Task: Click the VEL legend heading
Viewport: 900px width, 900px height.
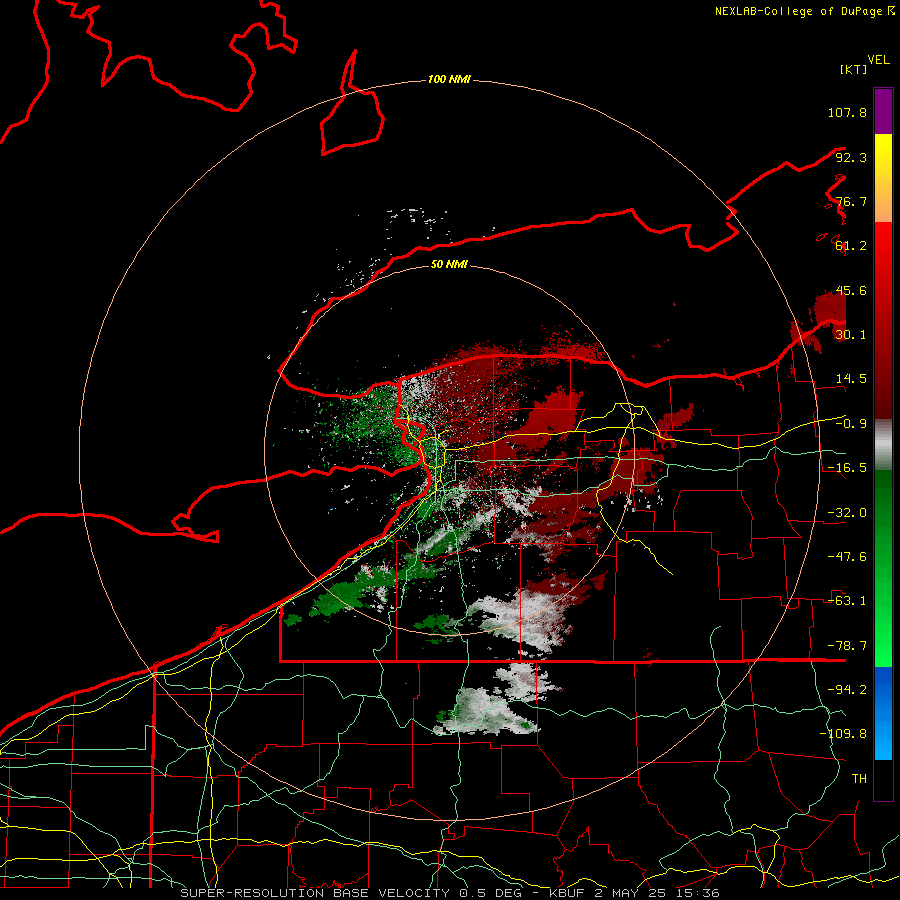Action: [878, 60]
